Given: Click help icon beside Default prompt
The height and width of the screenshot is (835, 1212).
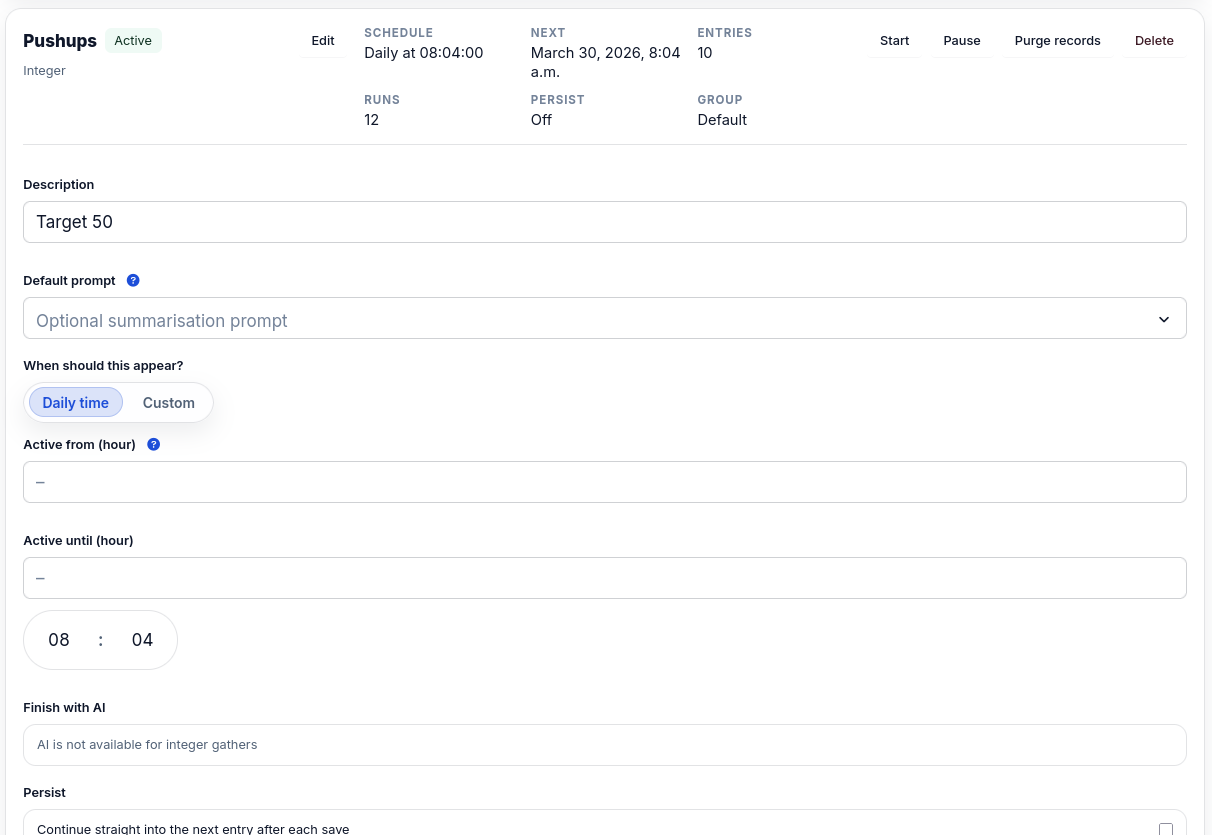Looking at the screenshot, I should tap(133, 280).
